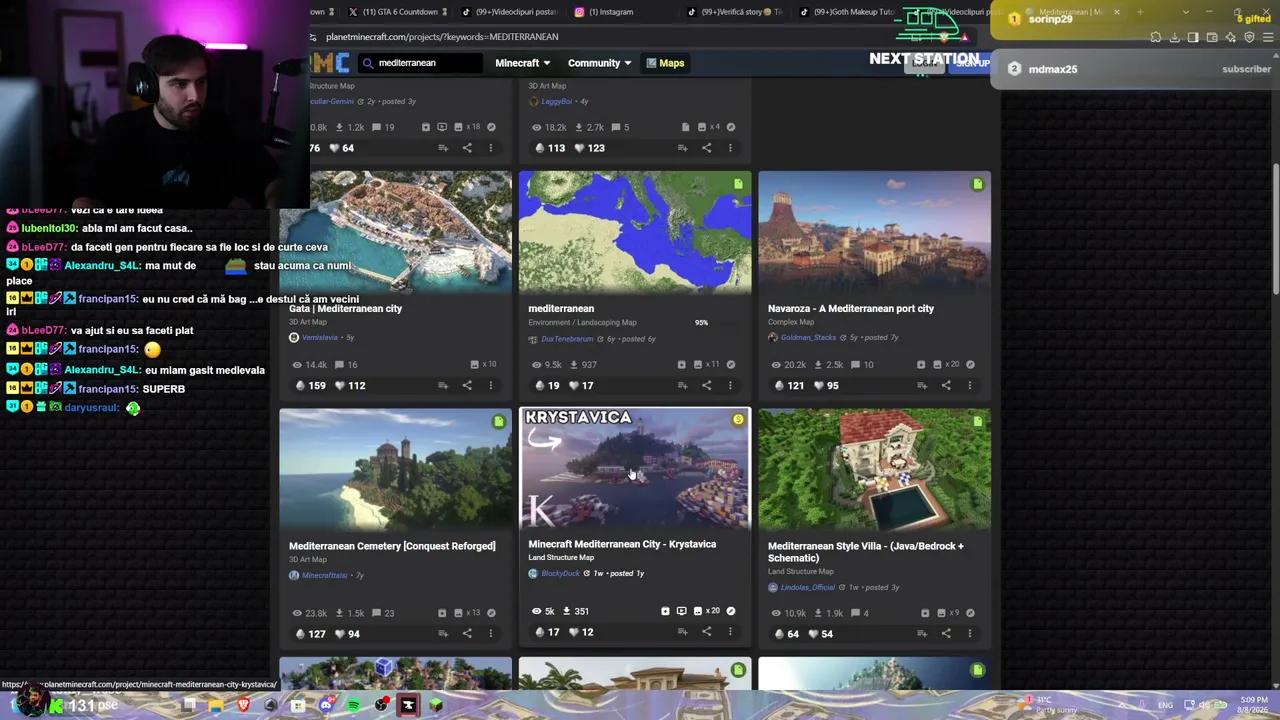Viewport: 1280px width, 720px height.
Task: Add Gata Mediterranean city to a collection
Action: [x=443, y=385]
